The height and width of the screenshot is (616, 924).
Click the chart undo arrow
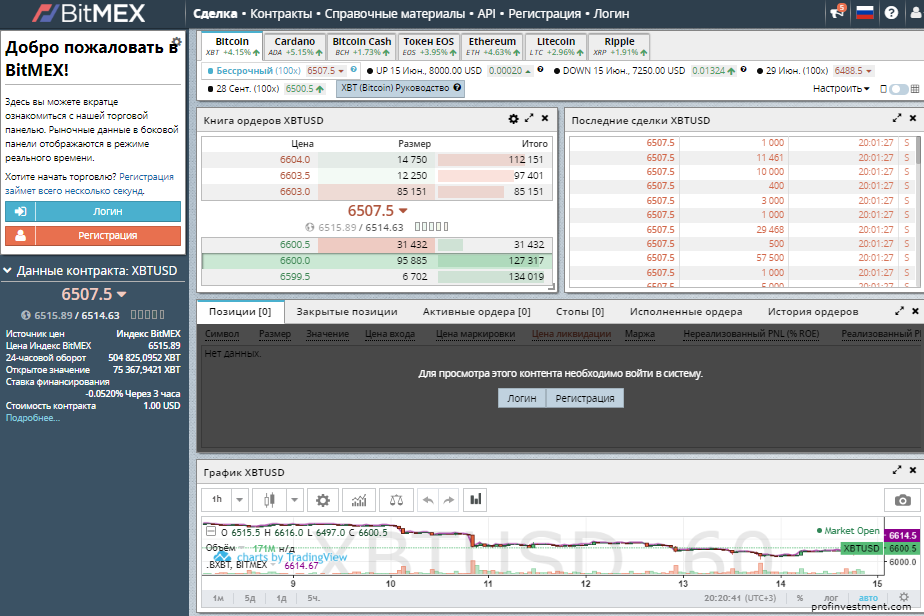coord(428,500)
